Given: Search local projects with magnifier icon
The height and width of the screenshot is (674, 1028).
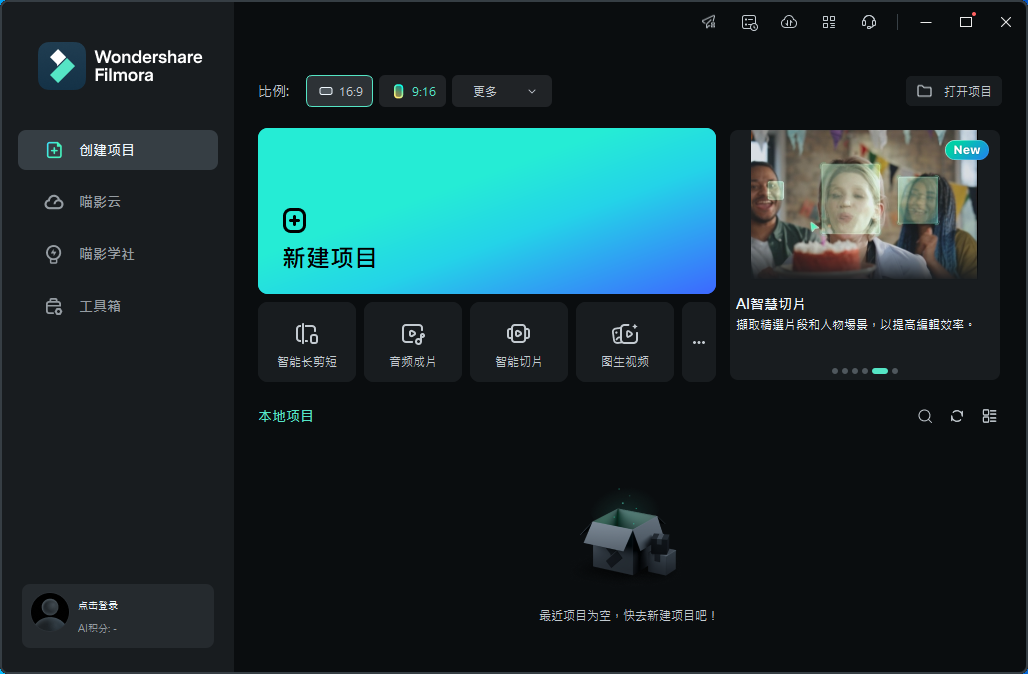Looking at the screenshot, I should (925, 416).
